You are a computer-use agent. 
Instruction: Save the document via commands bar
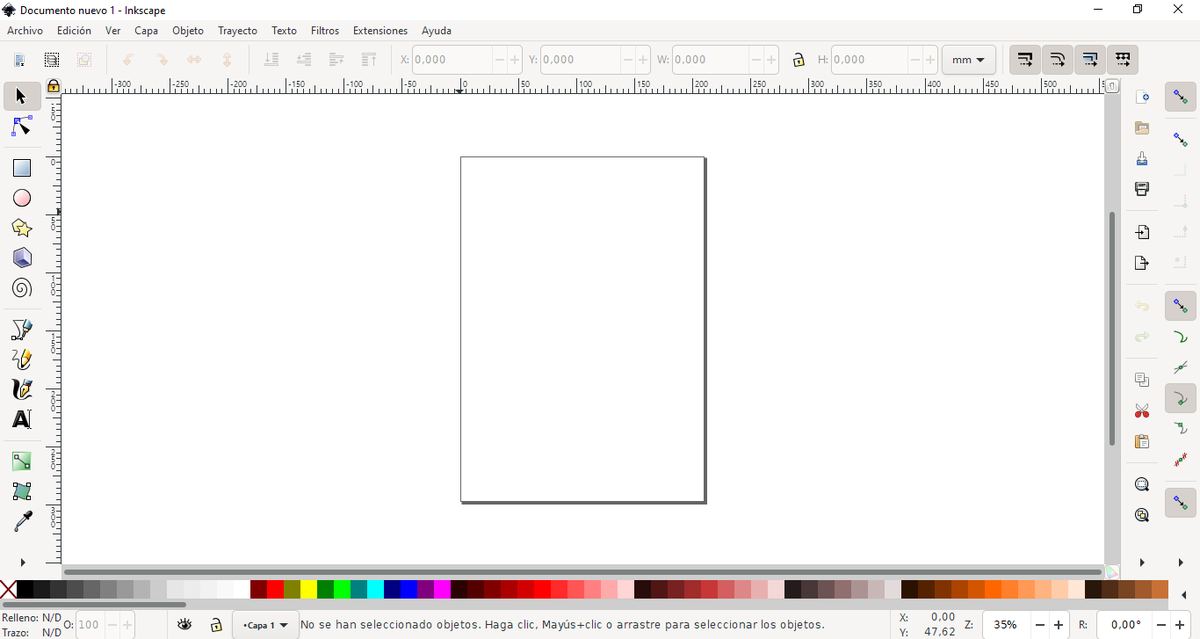(x=1142, y=159)
